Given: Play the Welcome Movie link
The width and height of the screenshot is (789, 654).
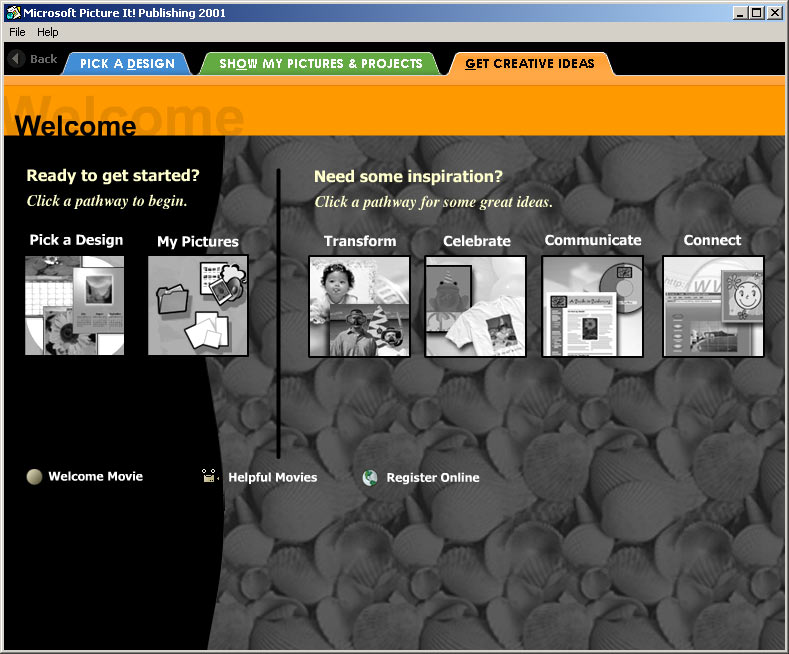Looking at the screenshot, I should [x=96, y=476].
